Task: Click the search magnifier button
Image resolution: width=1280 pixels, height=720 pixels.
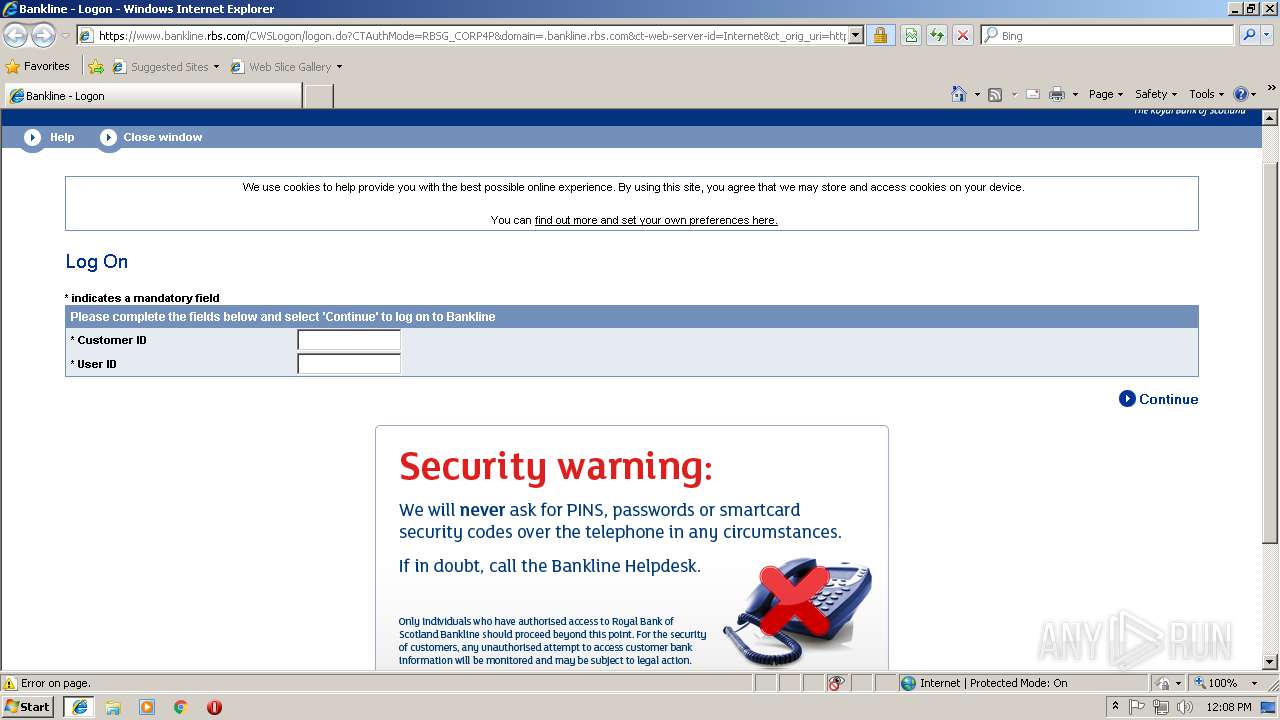Action: [x=1249, y=35]
